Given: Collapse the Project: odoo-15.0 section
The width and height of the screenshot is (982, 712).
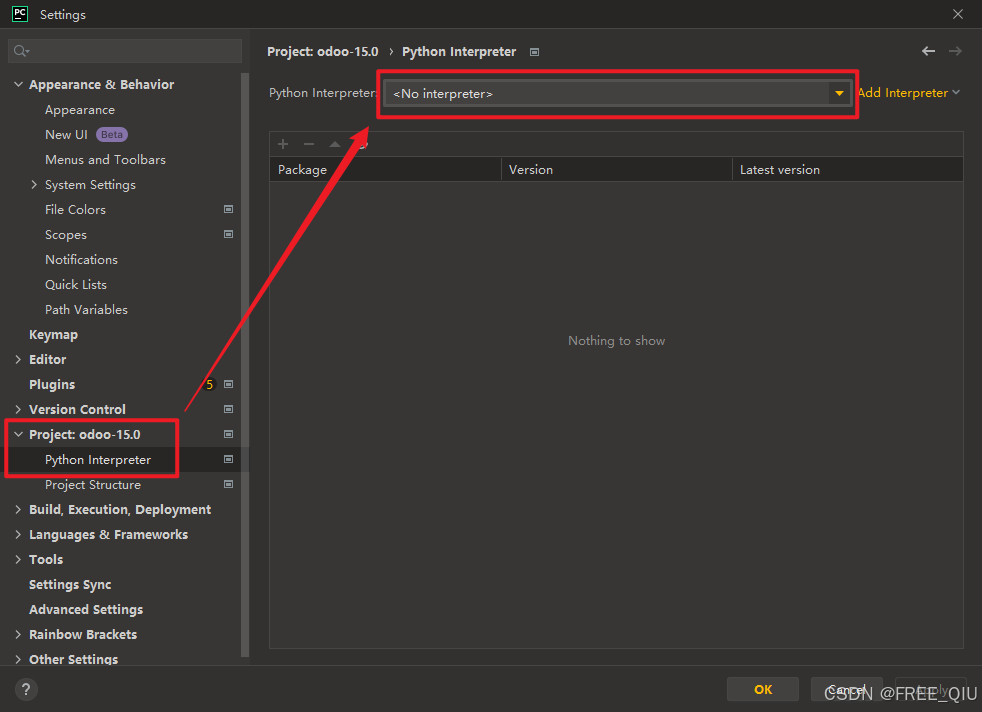Looking at the screenshot, I should point(18,434).
